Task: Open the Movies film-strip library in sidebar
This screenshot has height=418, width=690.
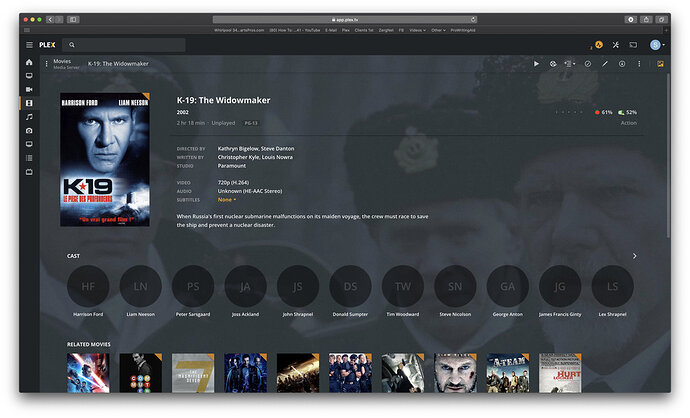Action: tap(29, 103)
